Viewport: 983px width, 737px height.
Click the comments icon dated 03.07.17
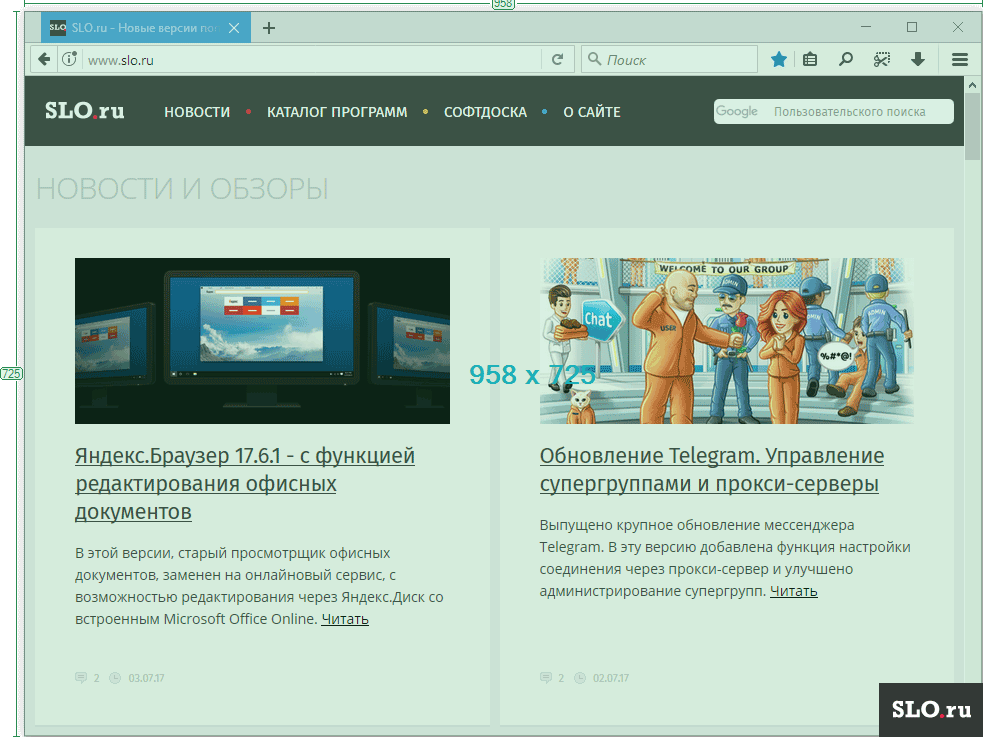coord(81,677)
